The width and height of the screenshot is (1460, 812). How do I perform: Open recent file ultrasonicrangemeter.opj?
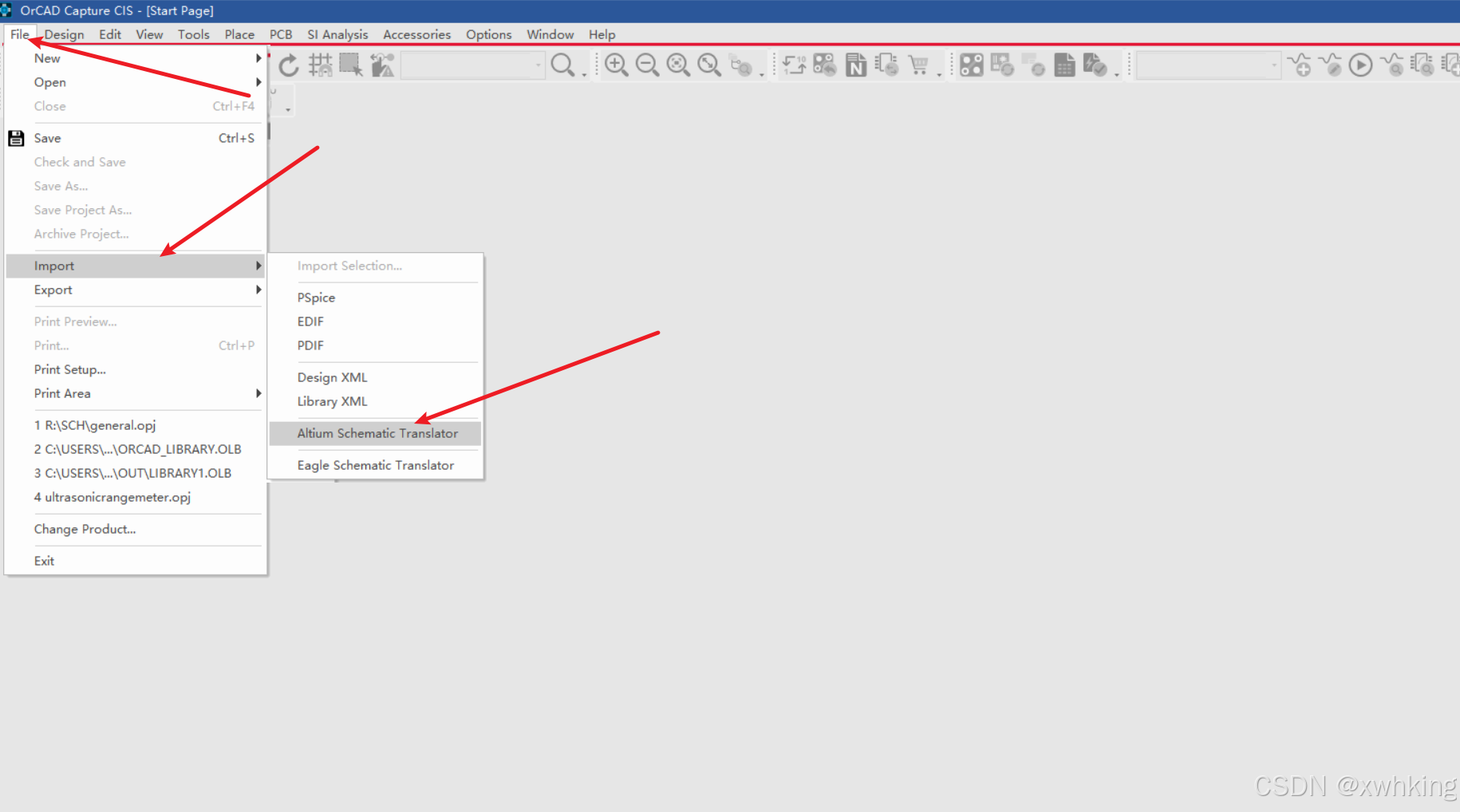(x=136, y=497)
